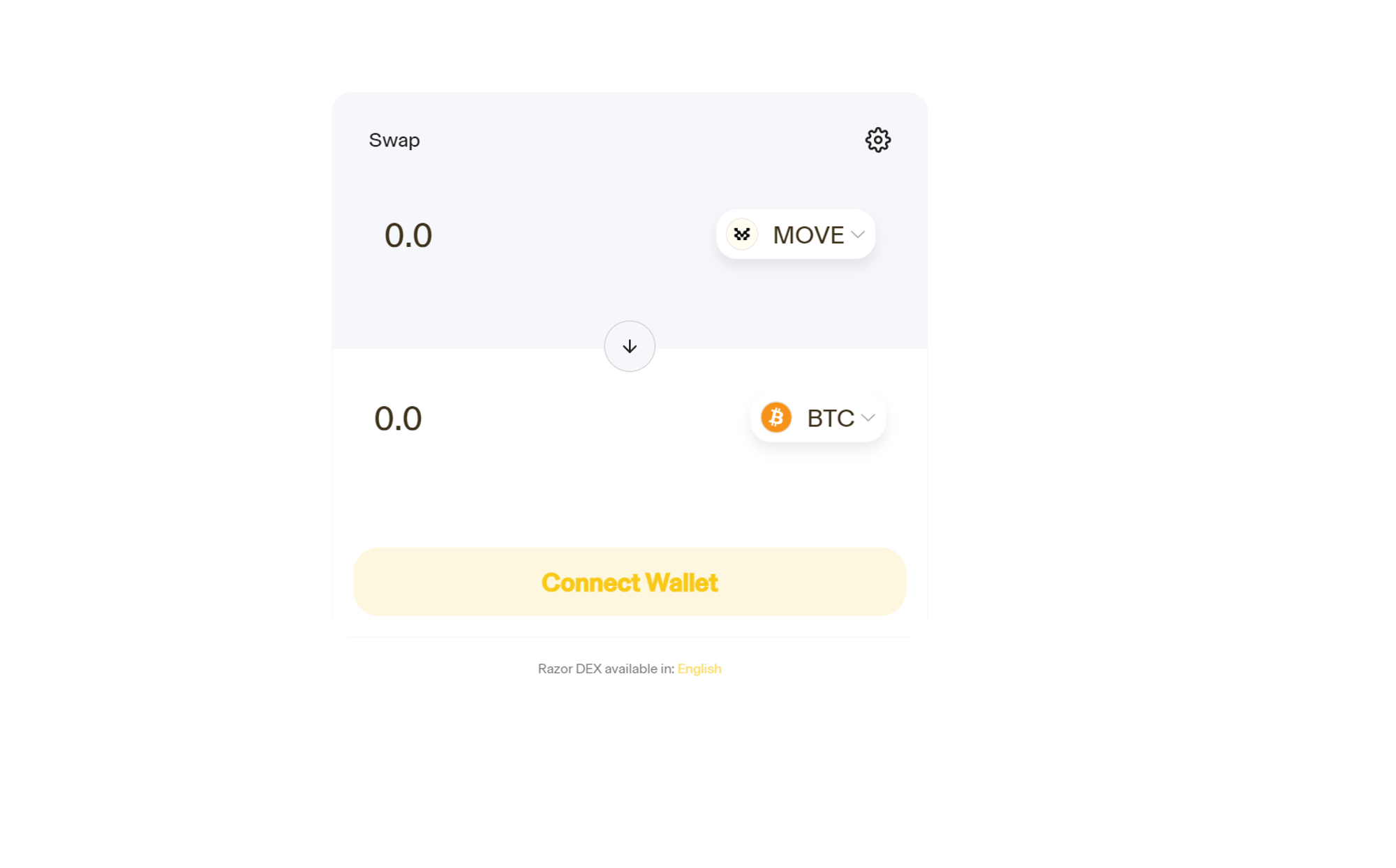Click the MOVE token name text
Screen dimensions: 1396x868
coord(808,235)
